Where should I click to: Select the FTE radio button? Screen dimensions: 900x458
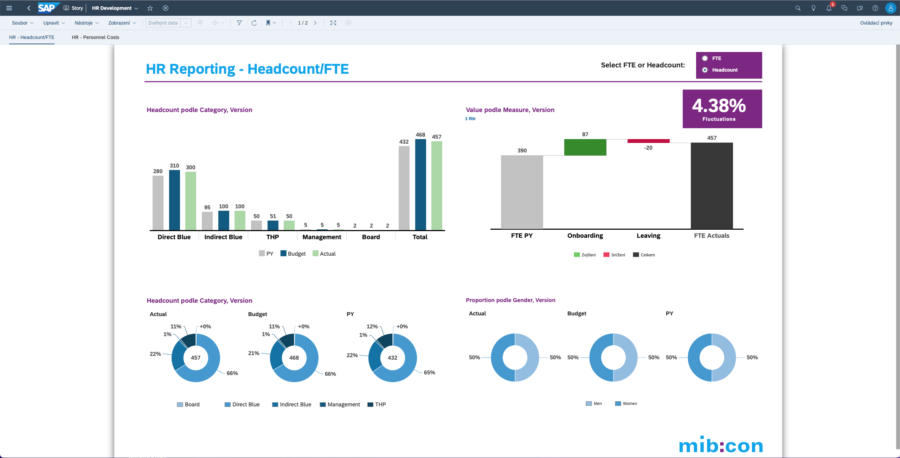[706, 58]
